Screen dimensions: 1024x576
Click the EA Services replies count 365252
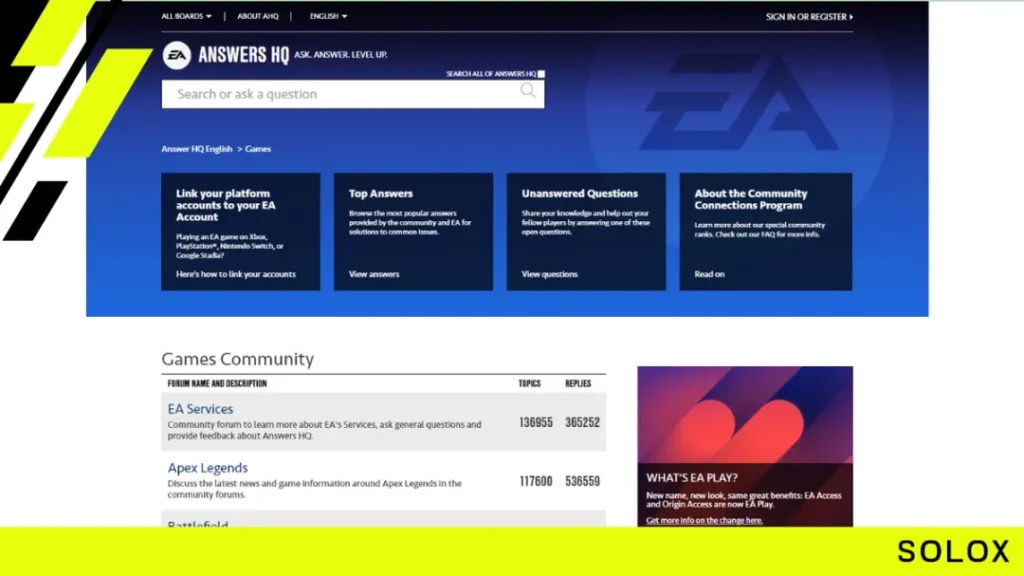[583, 423]
